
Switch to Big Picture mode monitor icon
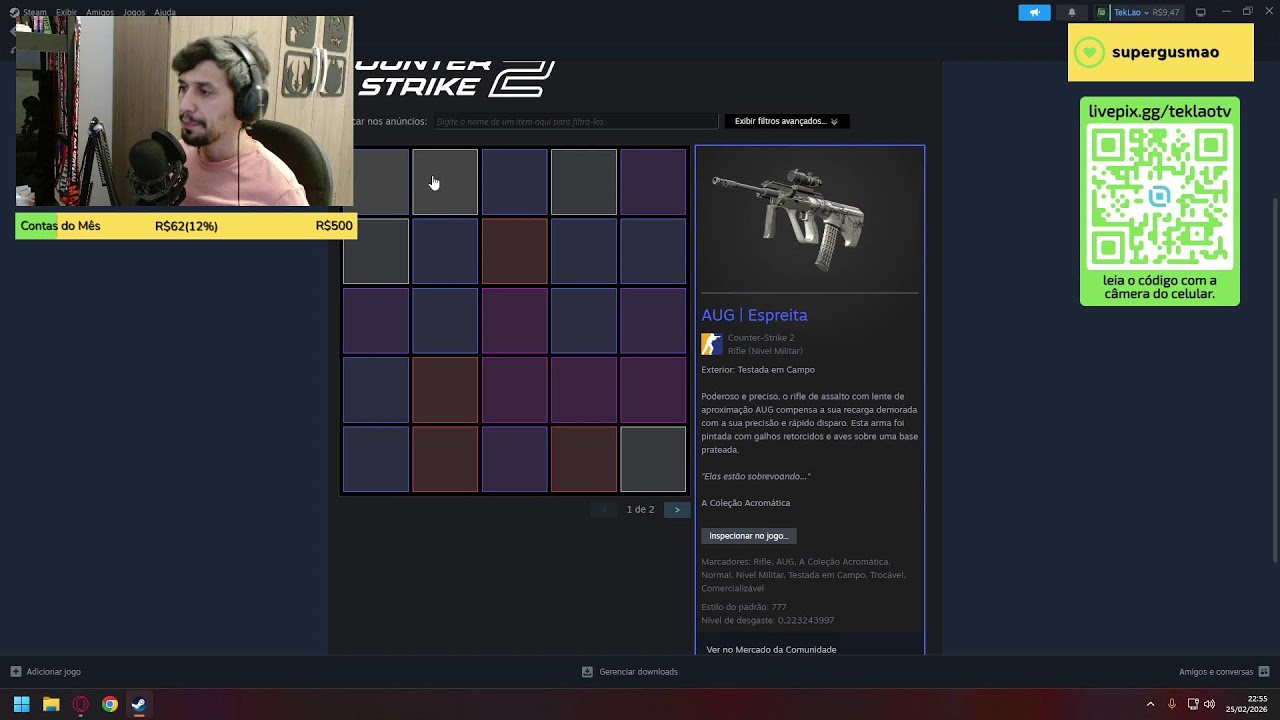tap(1201, 12)
